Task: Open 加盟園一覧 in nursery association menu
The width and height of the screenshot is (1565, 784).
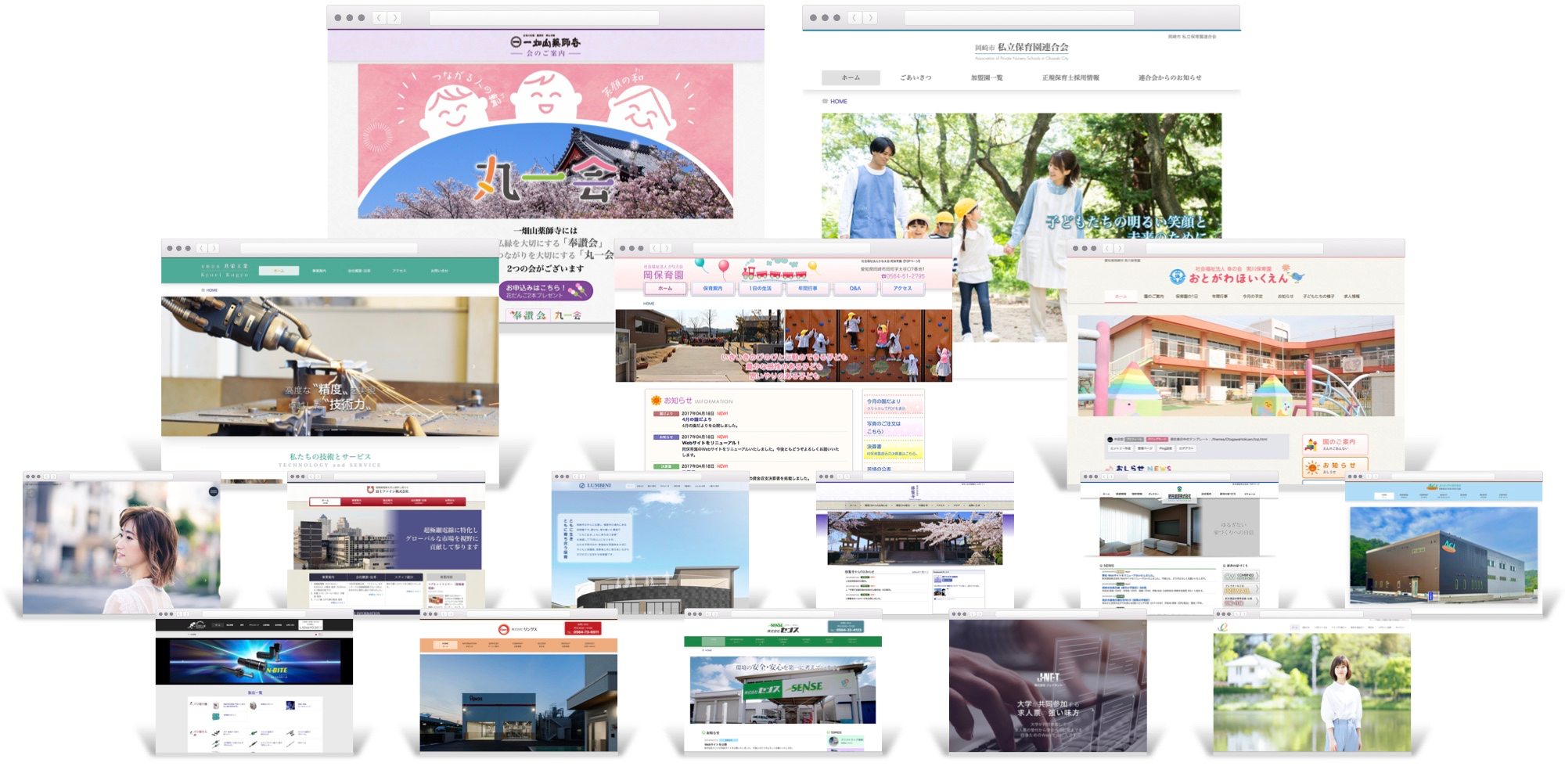Action: pos(987,77)
